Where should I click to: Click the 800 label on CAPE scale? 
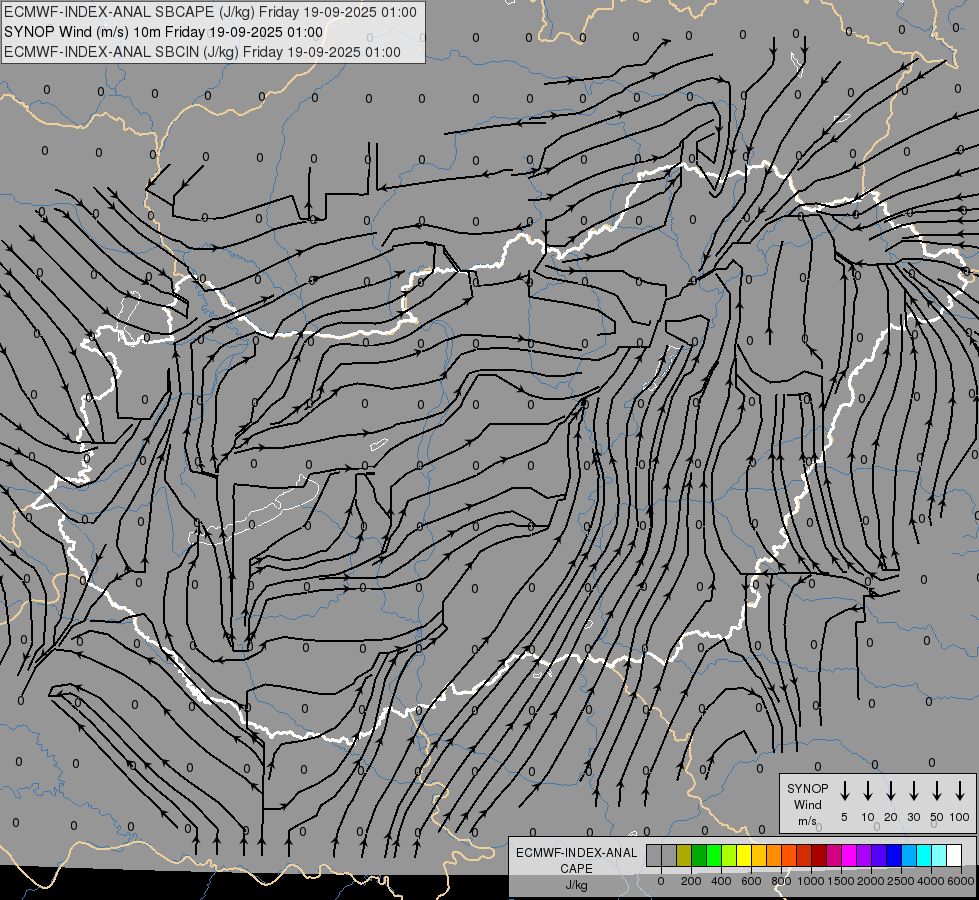[781, 881]
